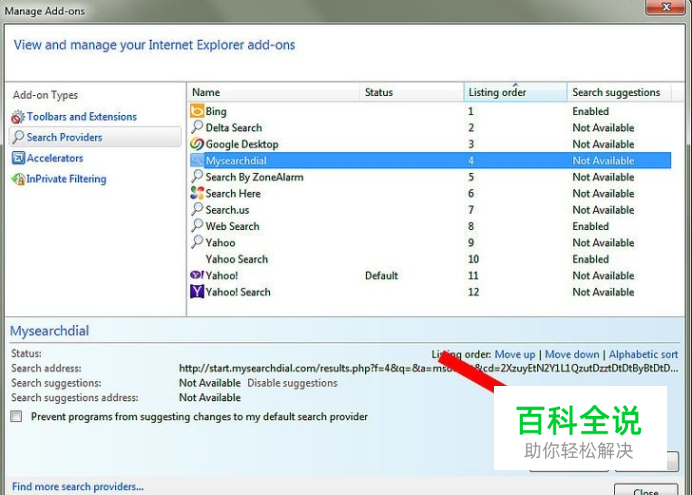The image size is (692, 495).
Task: Click the Yahoo! Search Y icon
Action: coord(197,292)
